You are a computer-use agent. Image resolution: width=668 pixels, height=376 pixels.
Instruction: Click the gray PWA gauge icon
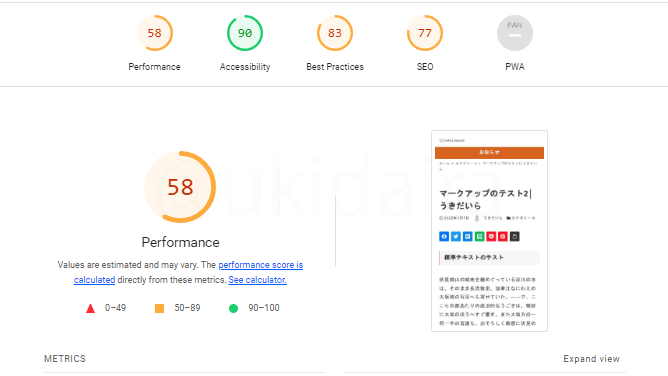coord(515,33)
